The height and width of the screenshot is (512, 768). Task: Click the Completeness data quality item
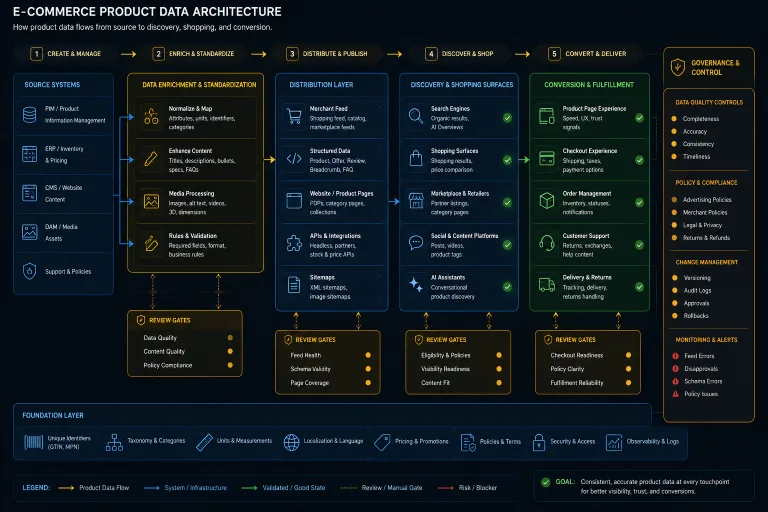[696, 119]
